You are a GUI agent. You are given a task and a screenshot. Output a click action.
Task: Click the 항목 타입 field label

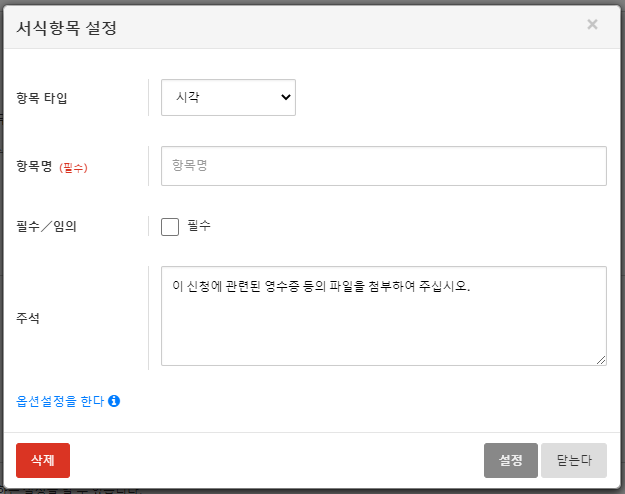[x=42, y=98]
